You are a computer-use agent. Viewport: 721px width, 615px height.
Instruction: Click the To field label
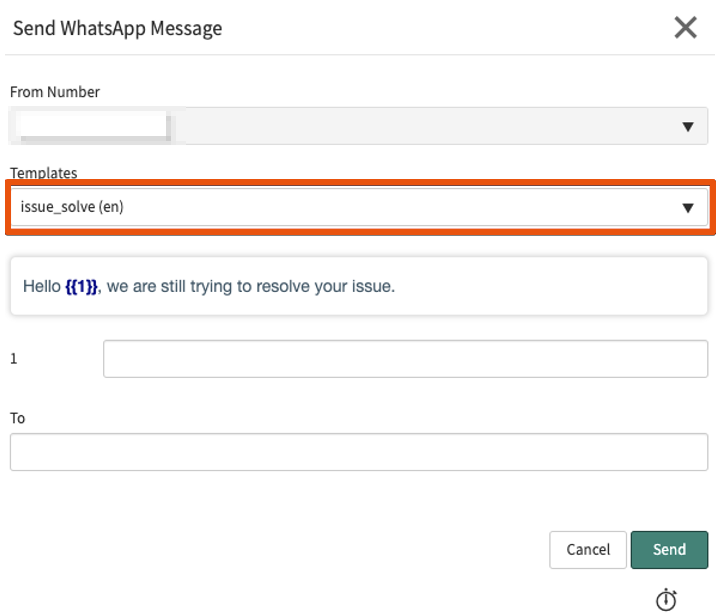[x=17, y=418]
